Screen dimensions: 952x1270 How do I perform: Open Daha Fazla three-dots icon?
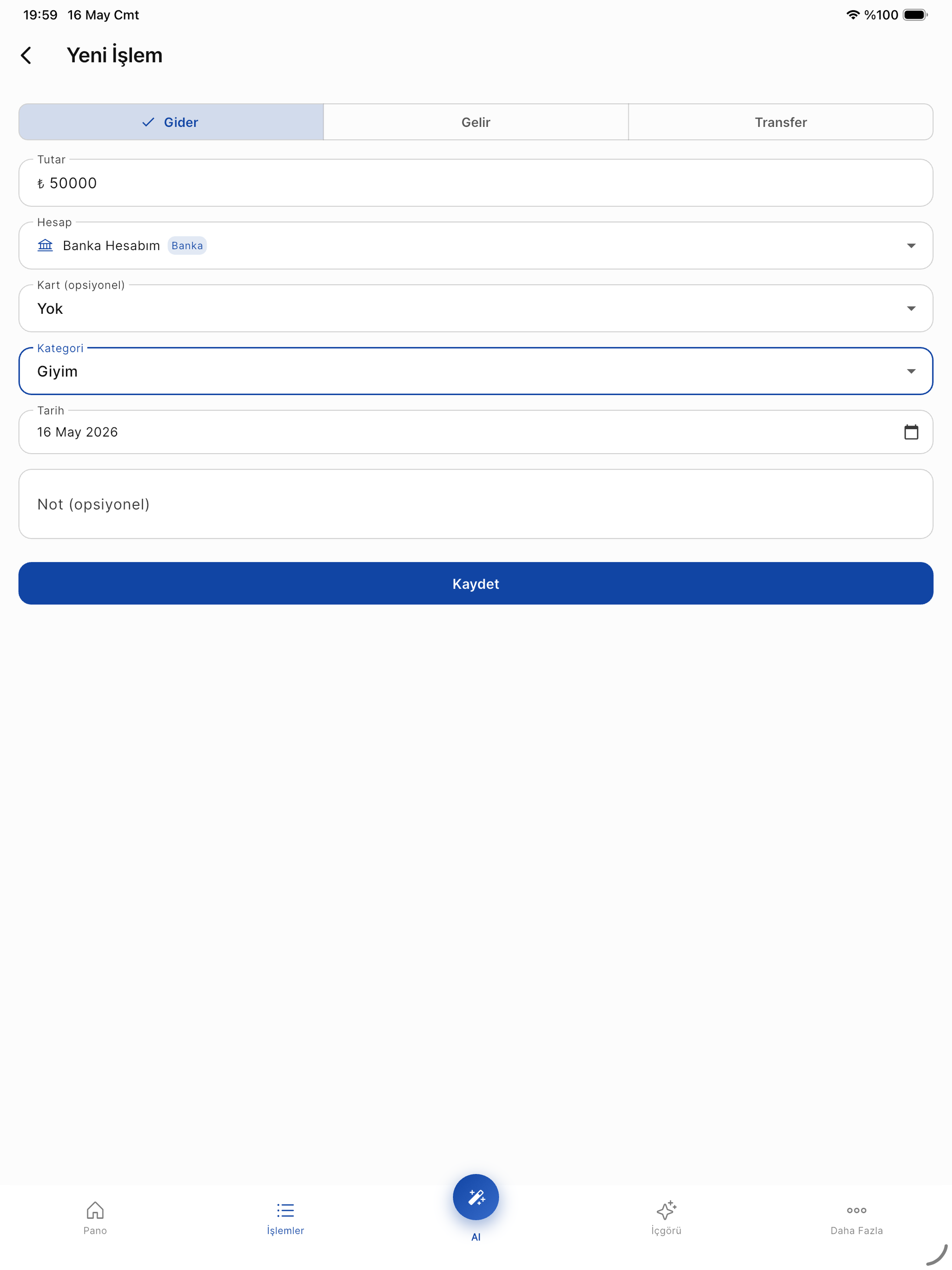click(856, 1210)
